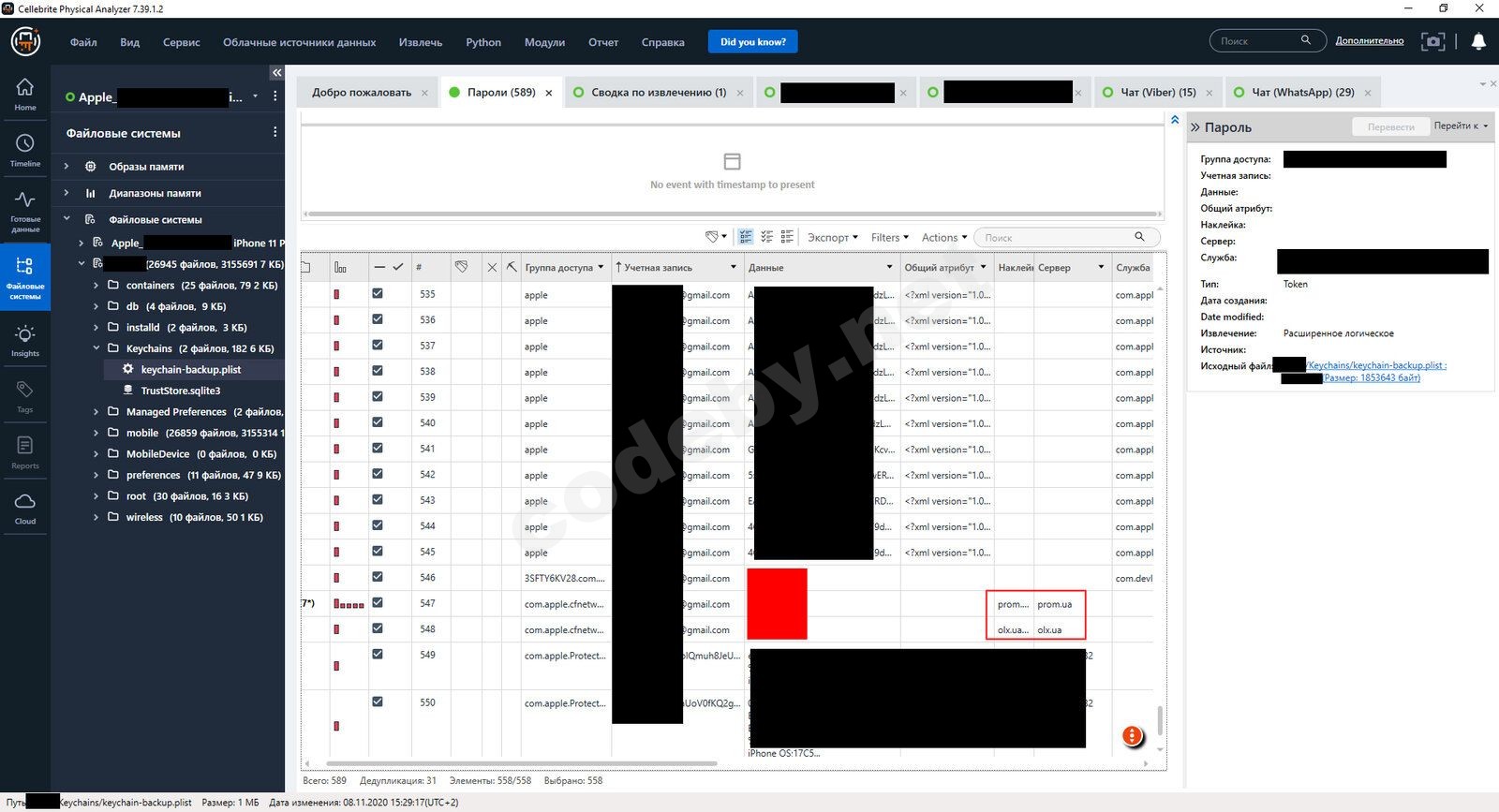Open the Home view in sidebar

25,95
